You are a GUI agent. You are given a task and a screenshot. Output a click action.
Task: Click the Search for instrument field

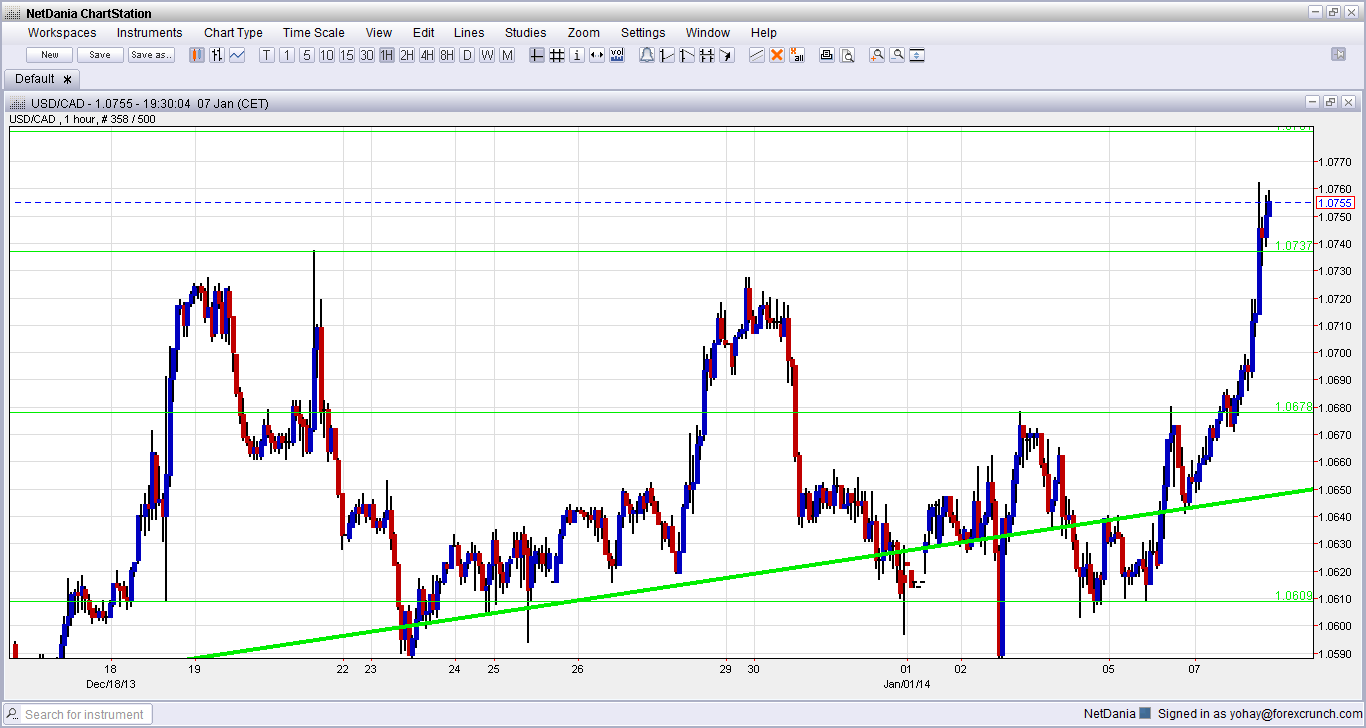click(86, 714)
